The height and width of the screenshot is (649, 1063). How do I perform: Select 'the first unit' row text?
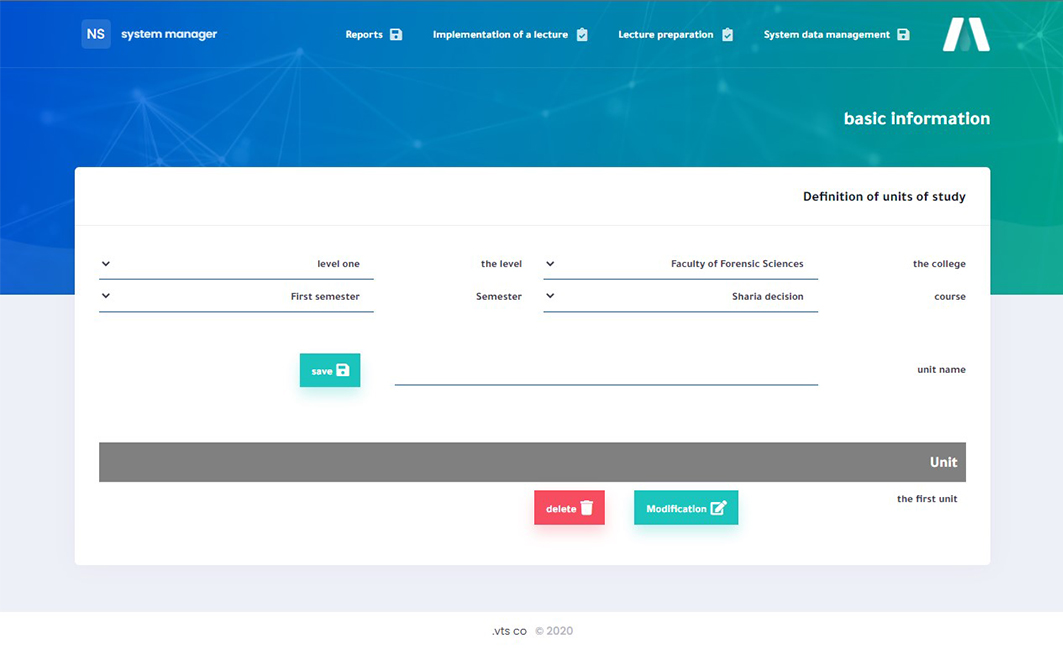(927, 499)
